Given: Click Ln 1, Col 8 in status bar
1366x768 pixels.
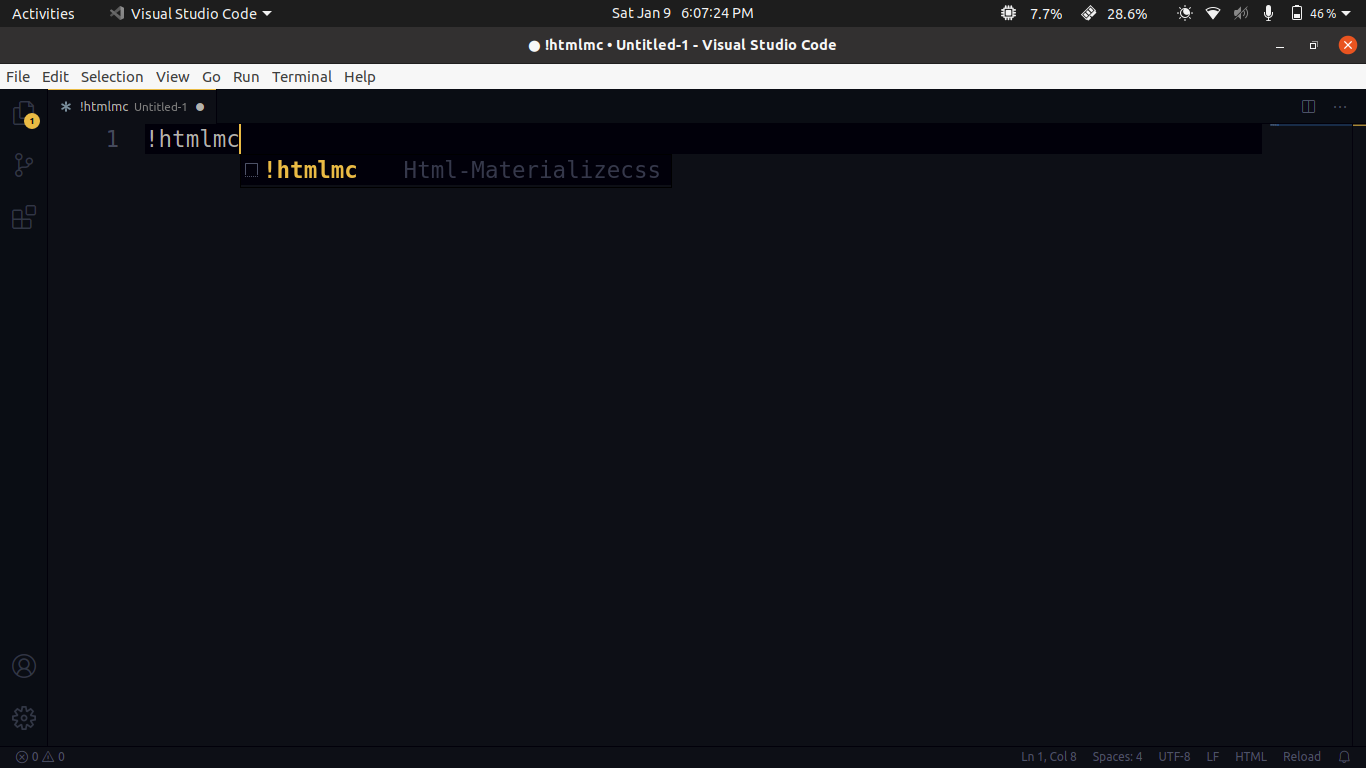Looking at the screenshot, I should tap(1049, 757).
